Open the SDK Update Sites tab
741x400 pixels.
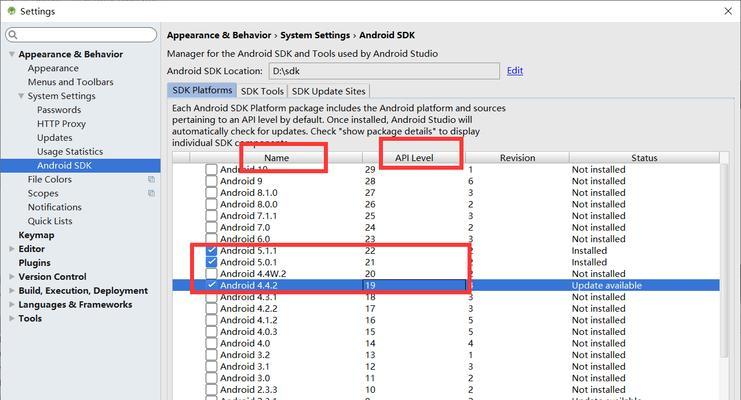click(328, 91)
